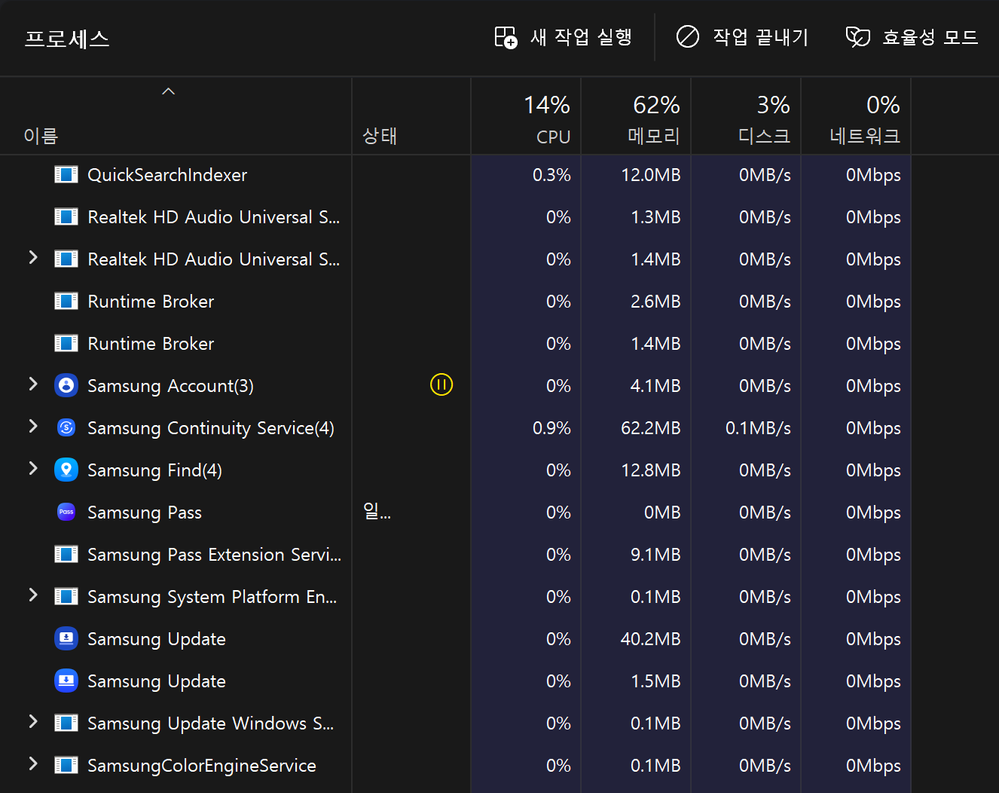
Task: Toggle sort arrow above 이름 column
Action: coord(168,92)
